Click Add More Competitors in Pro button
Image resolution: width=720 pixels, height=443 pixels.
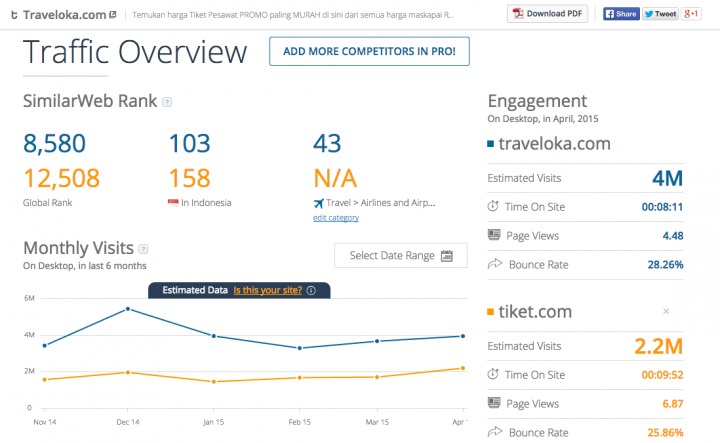(369, 51)
